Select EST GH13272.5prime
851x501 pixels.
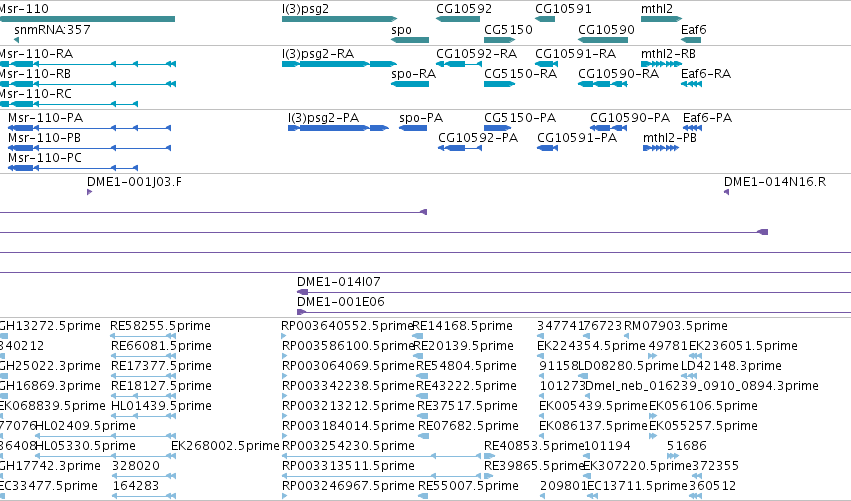(50, 326)
